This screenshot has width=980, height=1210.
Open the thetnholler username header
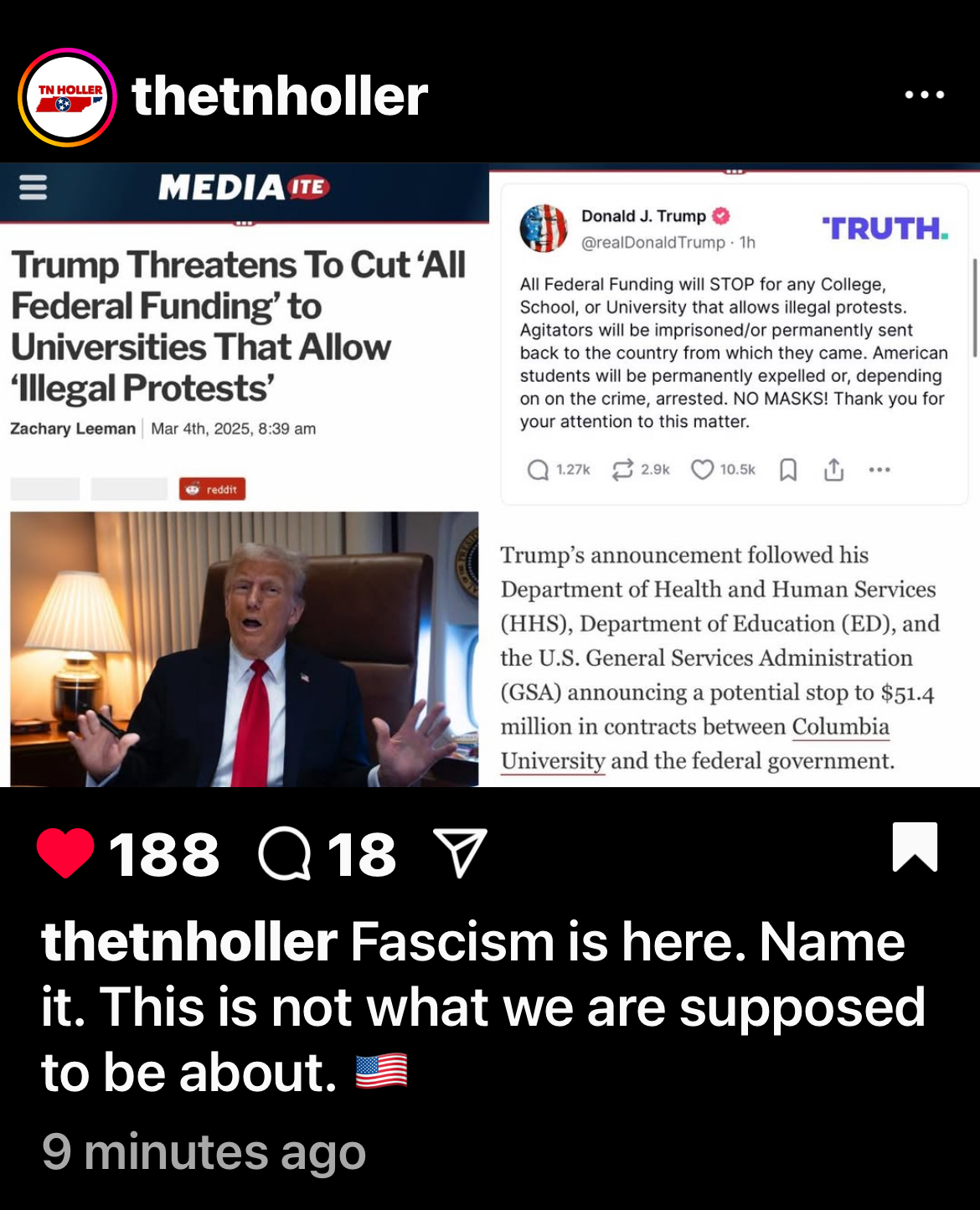(280, 95)
